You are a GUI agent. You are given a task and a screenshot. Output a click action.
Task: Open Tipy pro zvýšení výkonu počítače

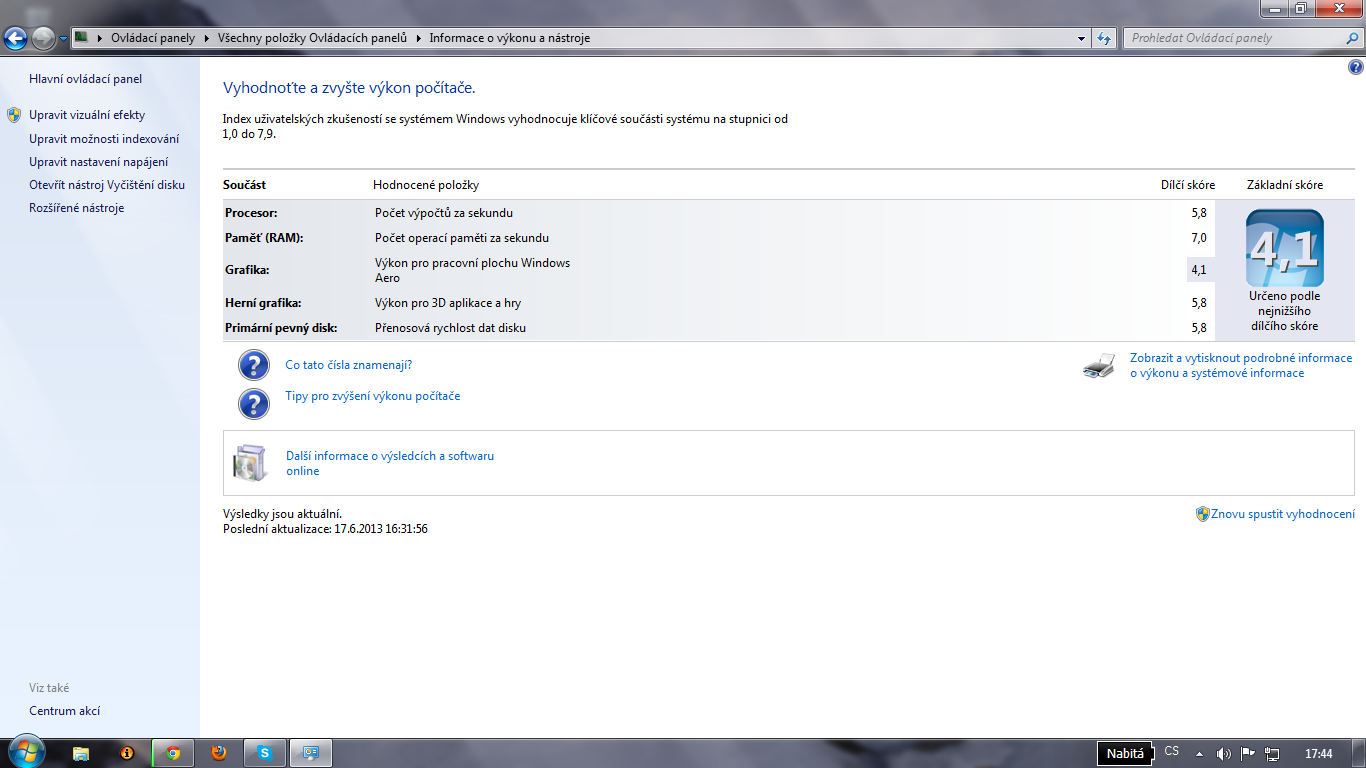pyautogui.click(x=373, y=396)
